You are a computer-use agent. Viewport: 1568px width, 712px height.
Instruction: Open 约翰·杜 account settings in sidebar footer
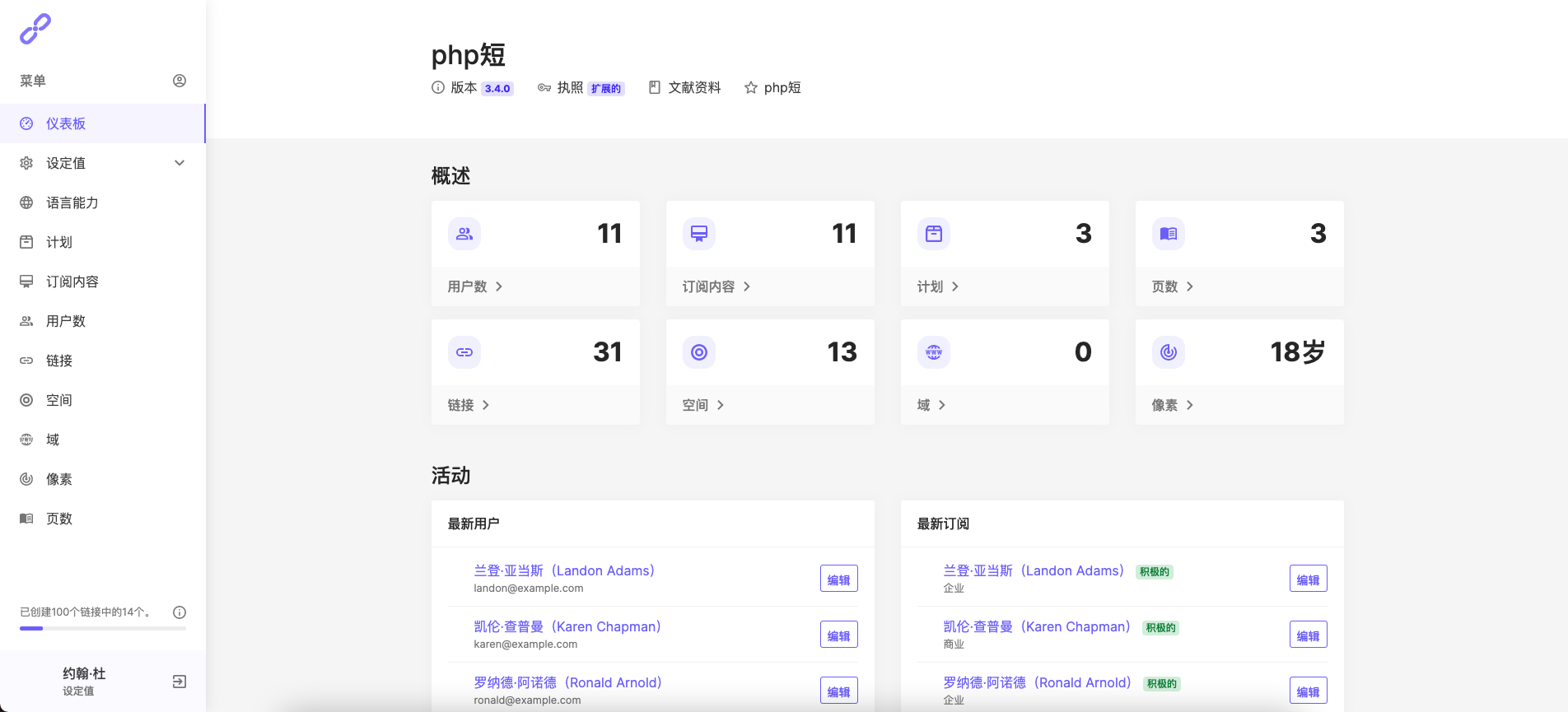[x=84, y=681]
